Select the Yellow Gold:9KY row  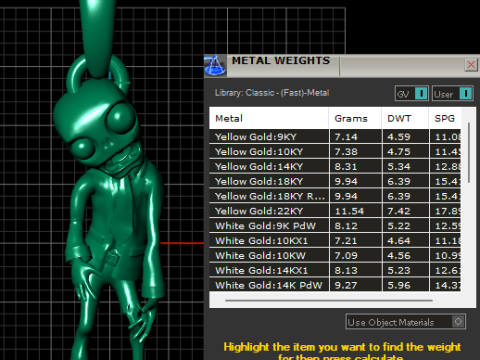(335, 137)
